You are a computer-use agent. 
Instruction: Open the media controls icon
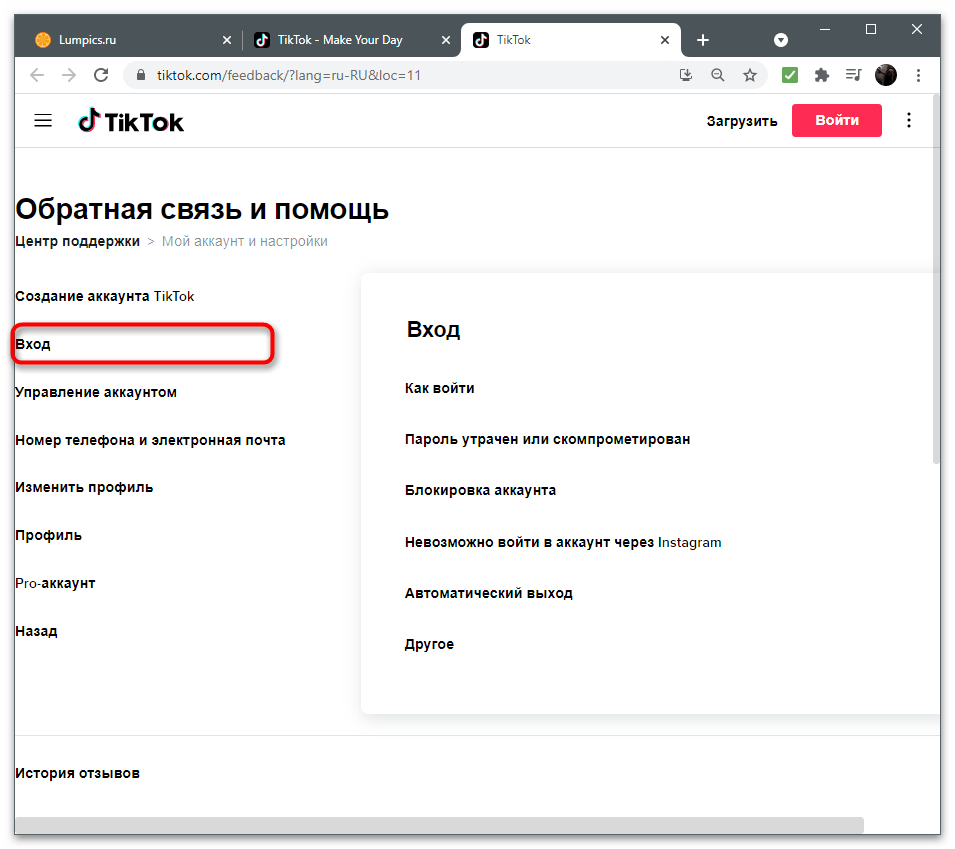pyautogui.click(x=853, y=75)
